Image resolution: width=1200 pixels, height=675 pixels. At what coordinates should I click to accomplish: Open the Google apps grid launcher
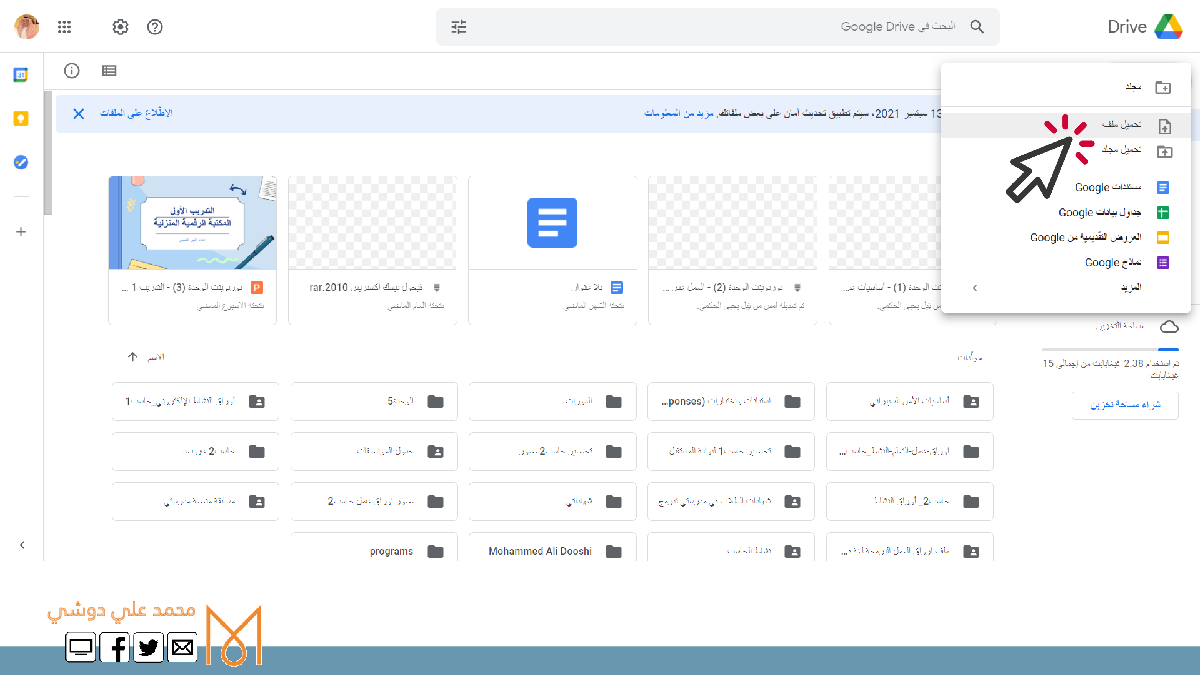point(65,27)
